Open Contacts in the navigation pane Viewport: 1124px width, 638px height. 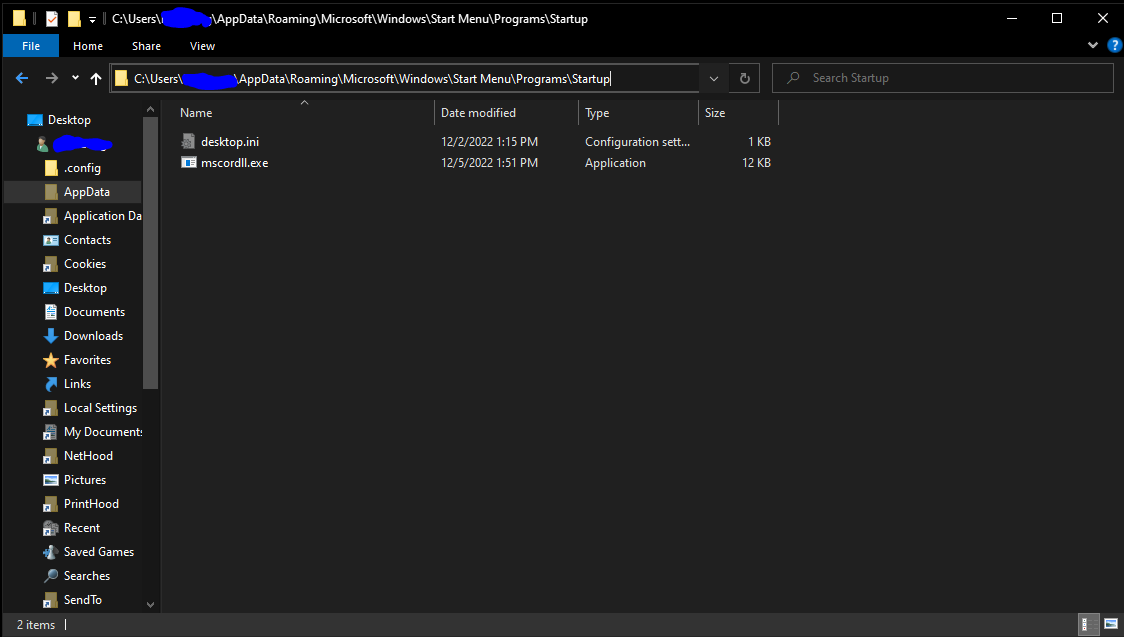87,240
